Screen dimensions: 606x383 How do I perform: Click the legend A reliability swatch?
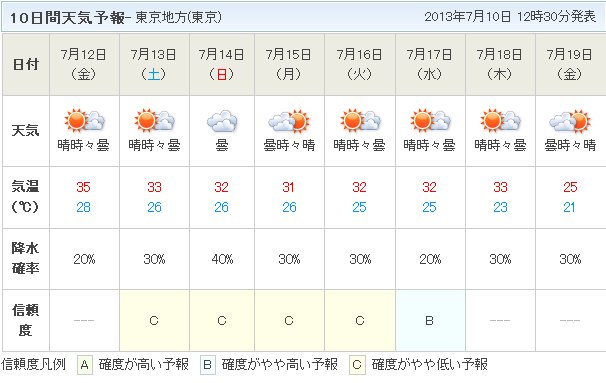(85, 365)
